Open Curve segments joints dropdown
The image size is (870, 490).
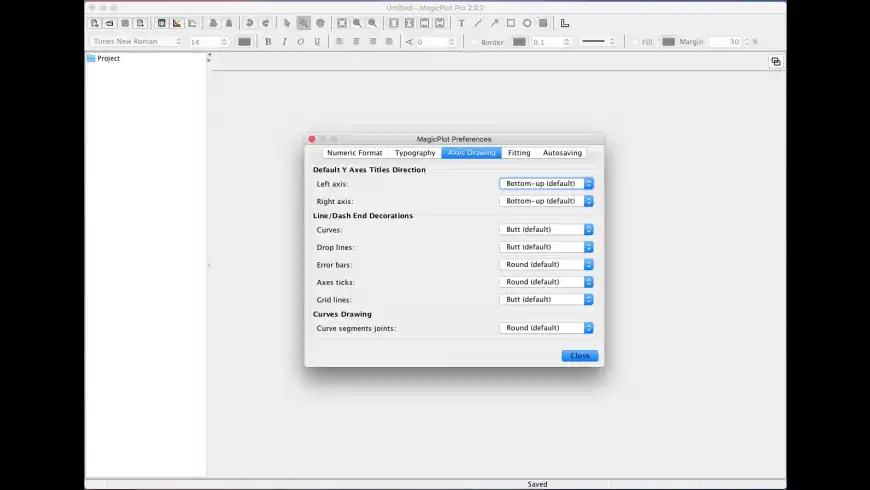546,328
